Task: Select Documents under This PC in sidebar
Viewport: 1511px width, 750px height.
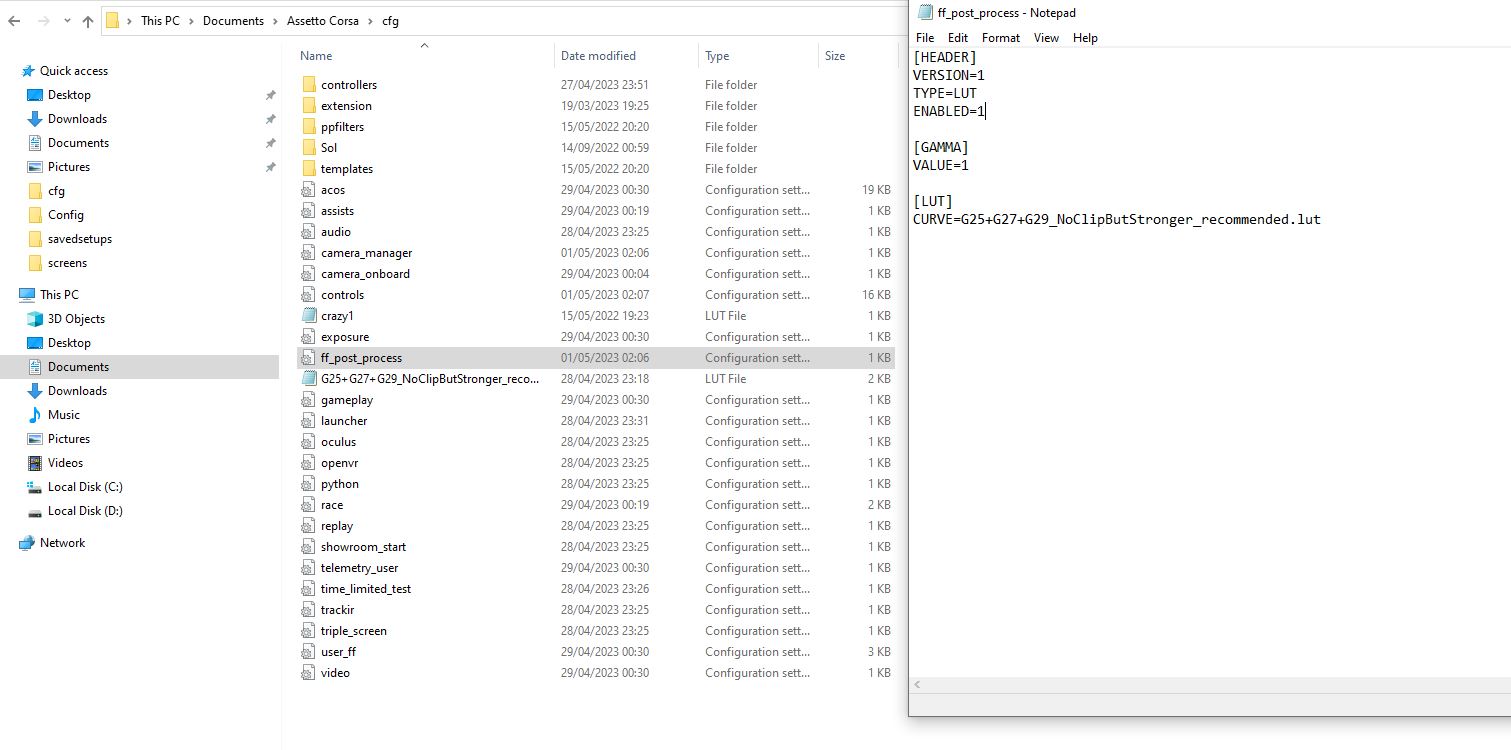Action: [139, 367]
